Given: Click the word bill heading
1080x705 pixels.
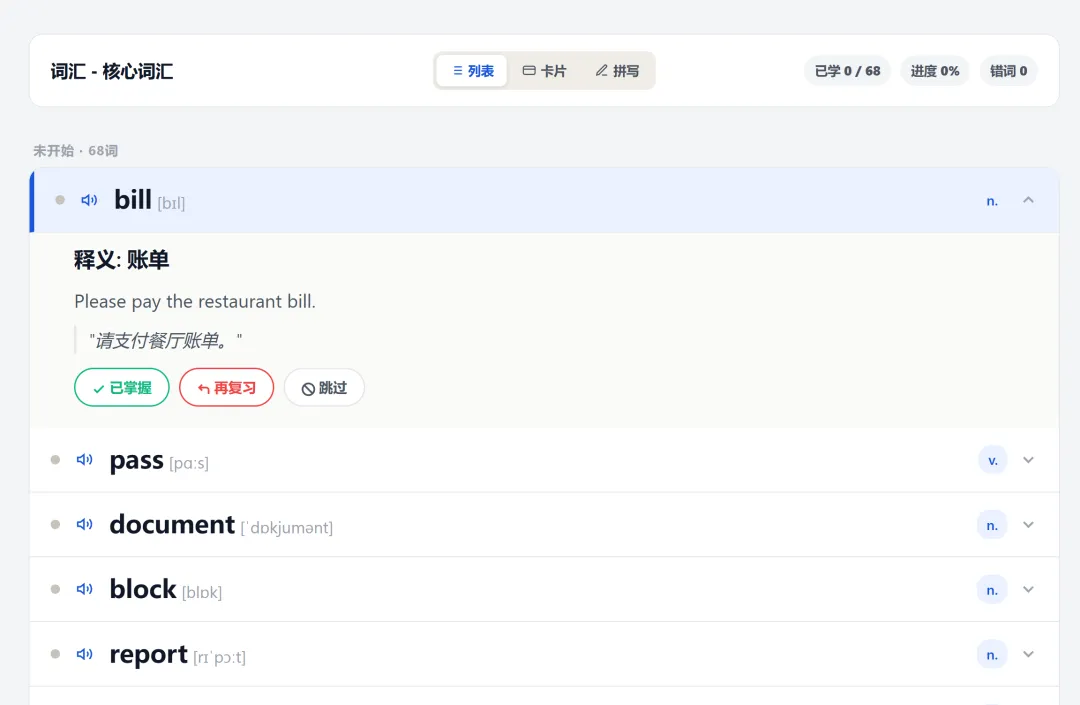Looking at the screenshot, I should [132, 200].
